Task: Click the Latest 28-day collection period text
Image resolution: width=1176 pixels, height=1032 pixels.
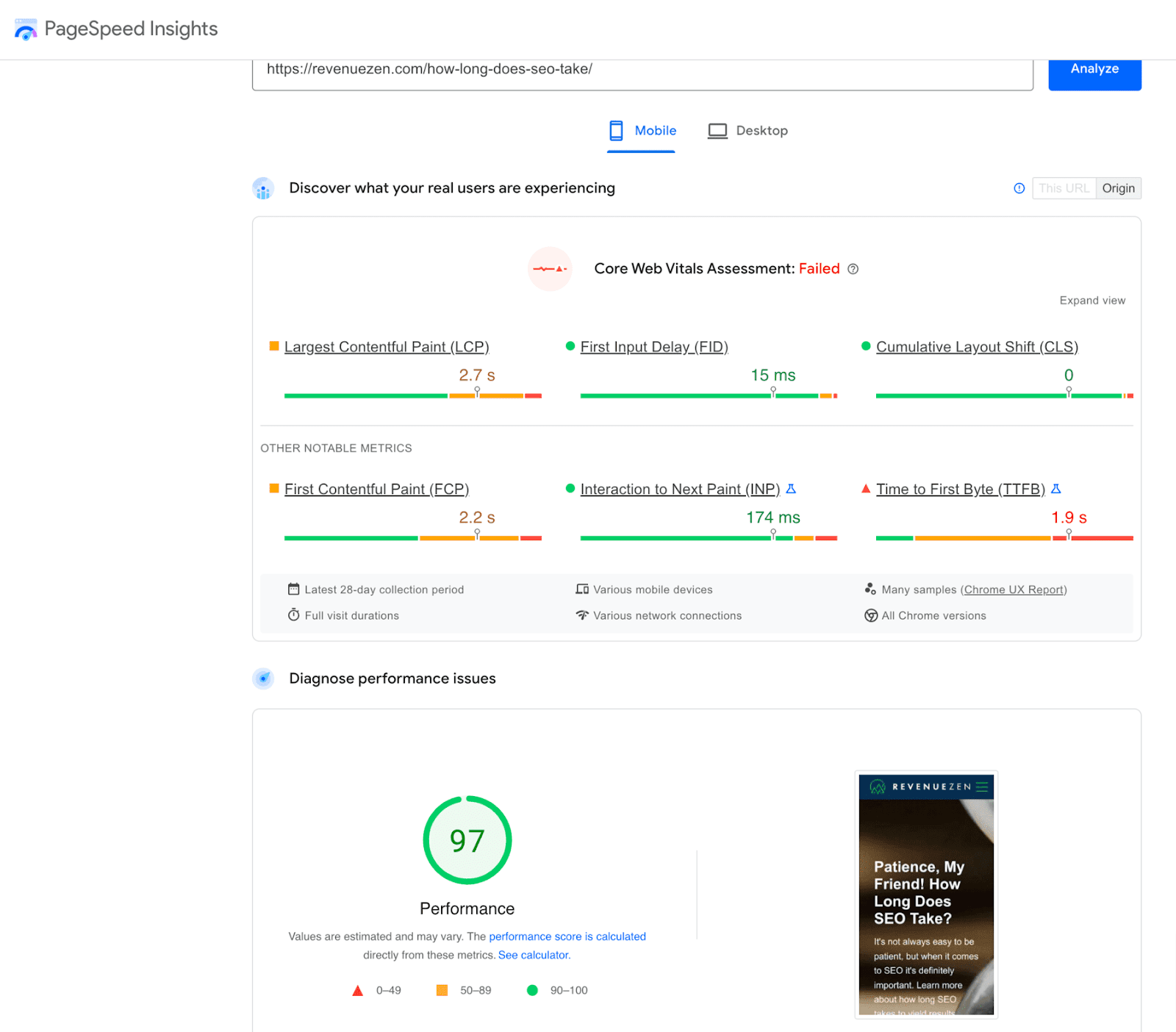Action: pos(384,590)
